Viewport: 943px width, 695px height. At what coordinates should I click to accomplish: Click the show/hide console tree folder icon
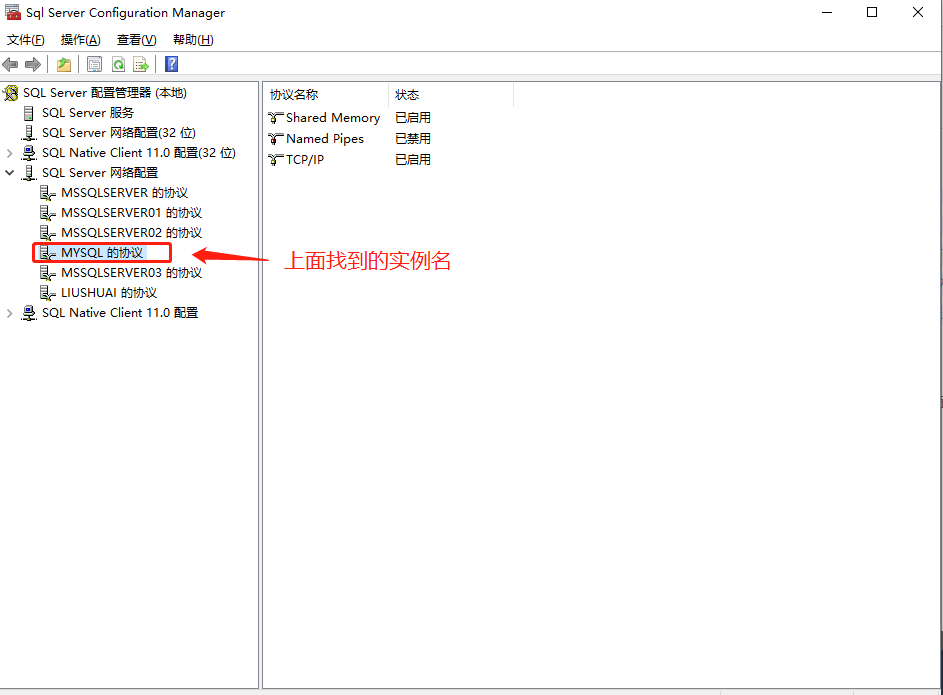63,64
